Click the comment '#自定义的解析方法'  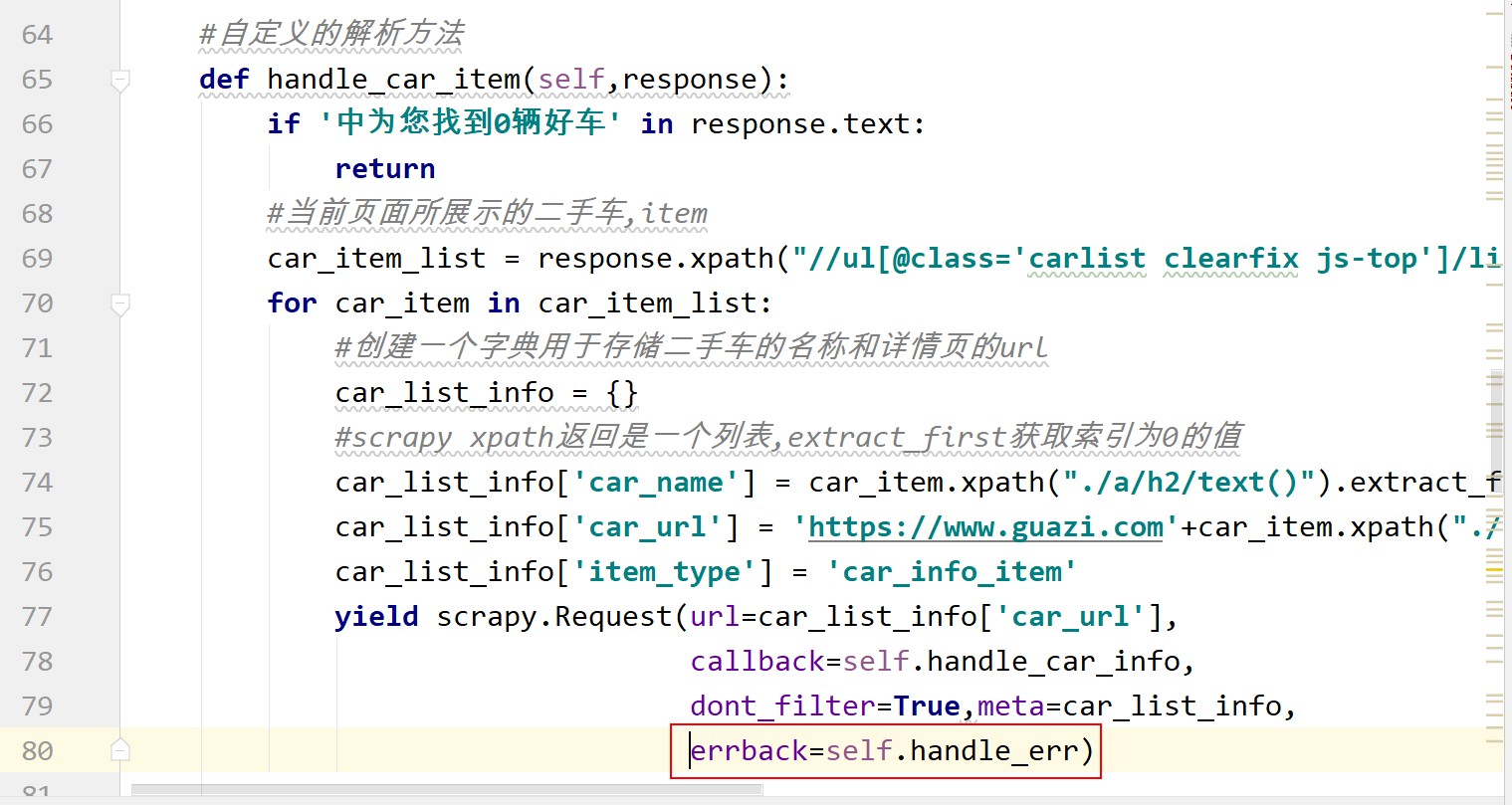click(331, 34)
